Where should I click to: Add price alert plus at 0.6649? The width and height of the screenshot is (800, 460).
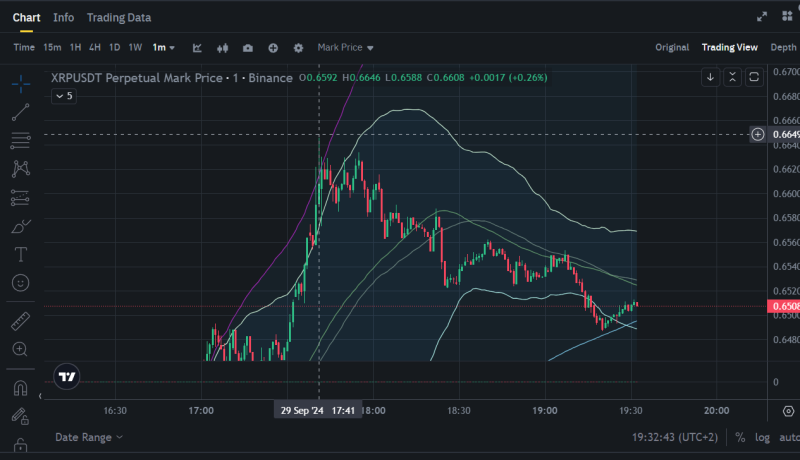(x=758, y=135)
